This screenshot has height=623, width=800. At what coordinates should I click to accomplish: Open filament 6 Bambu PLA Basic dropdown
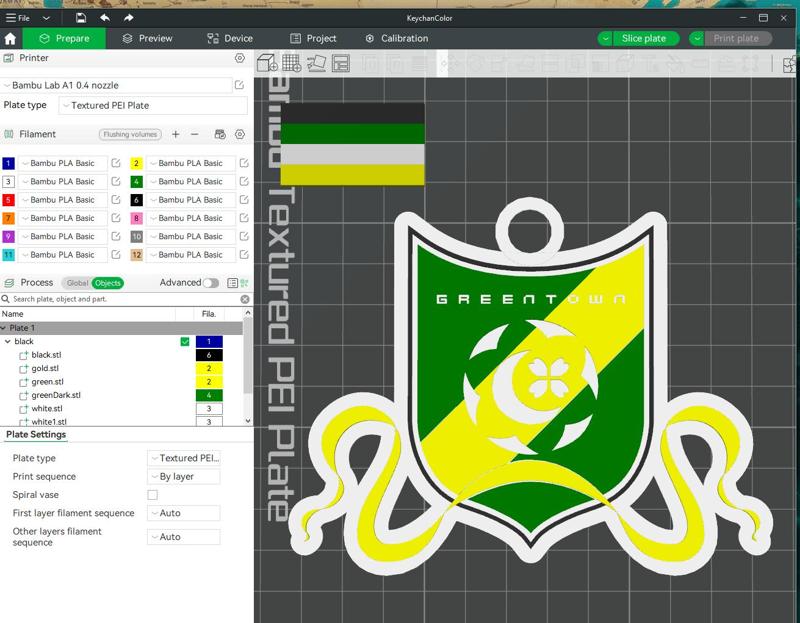[191, 200]
